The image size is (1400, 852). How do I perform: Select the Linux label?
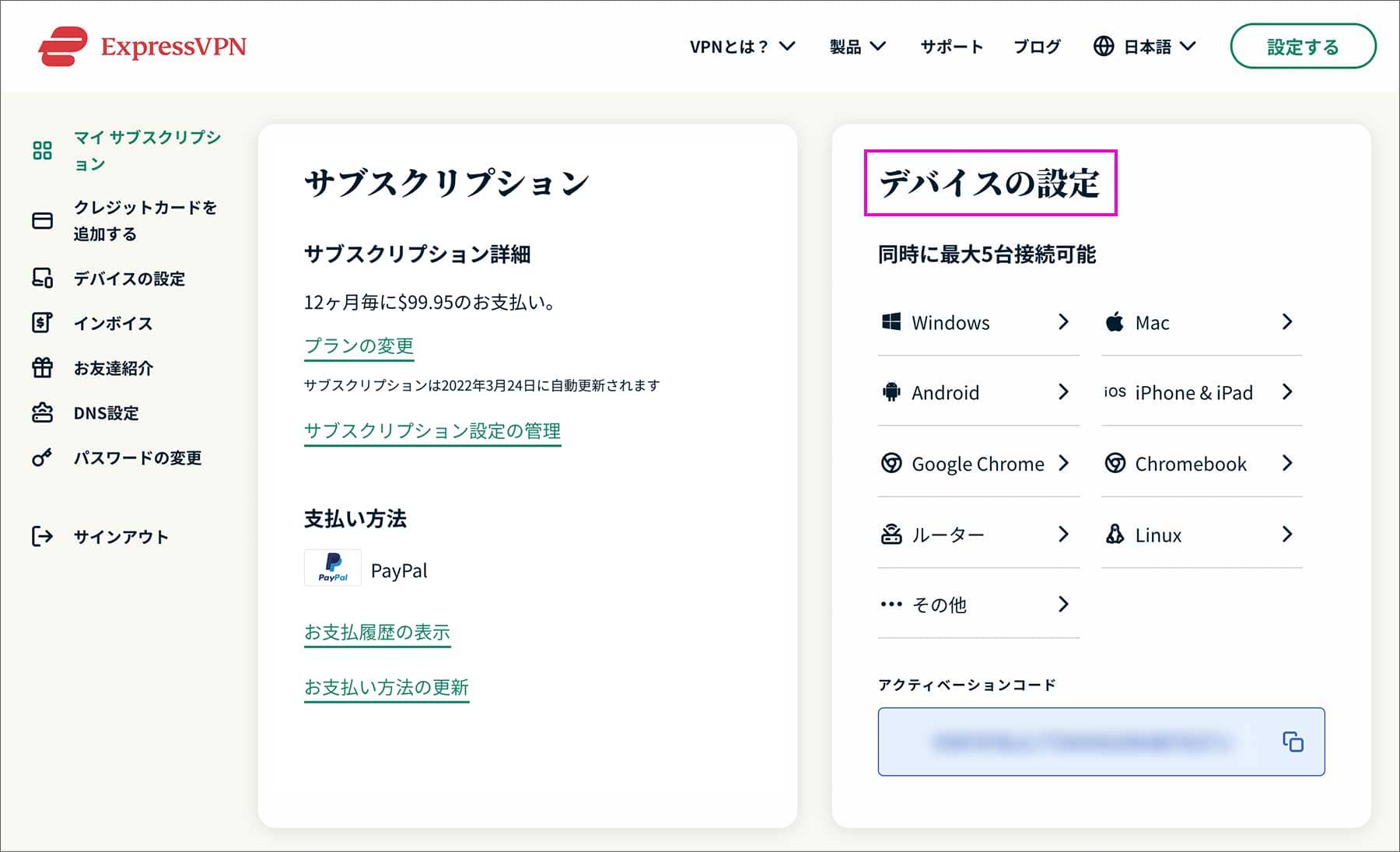(x=1158, y=535)
